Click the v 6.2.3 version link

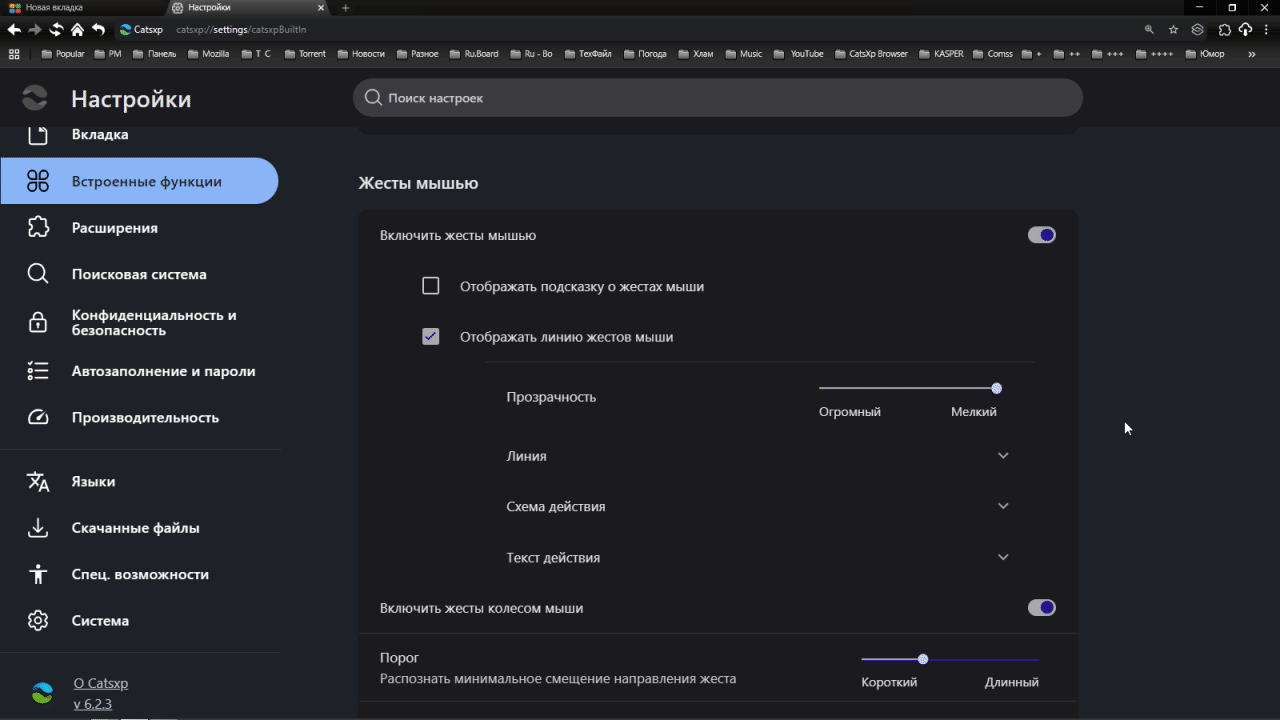(93, 704)
